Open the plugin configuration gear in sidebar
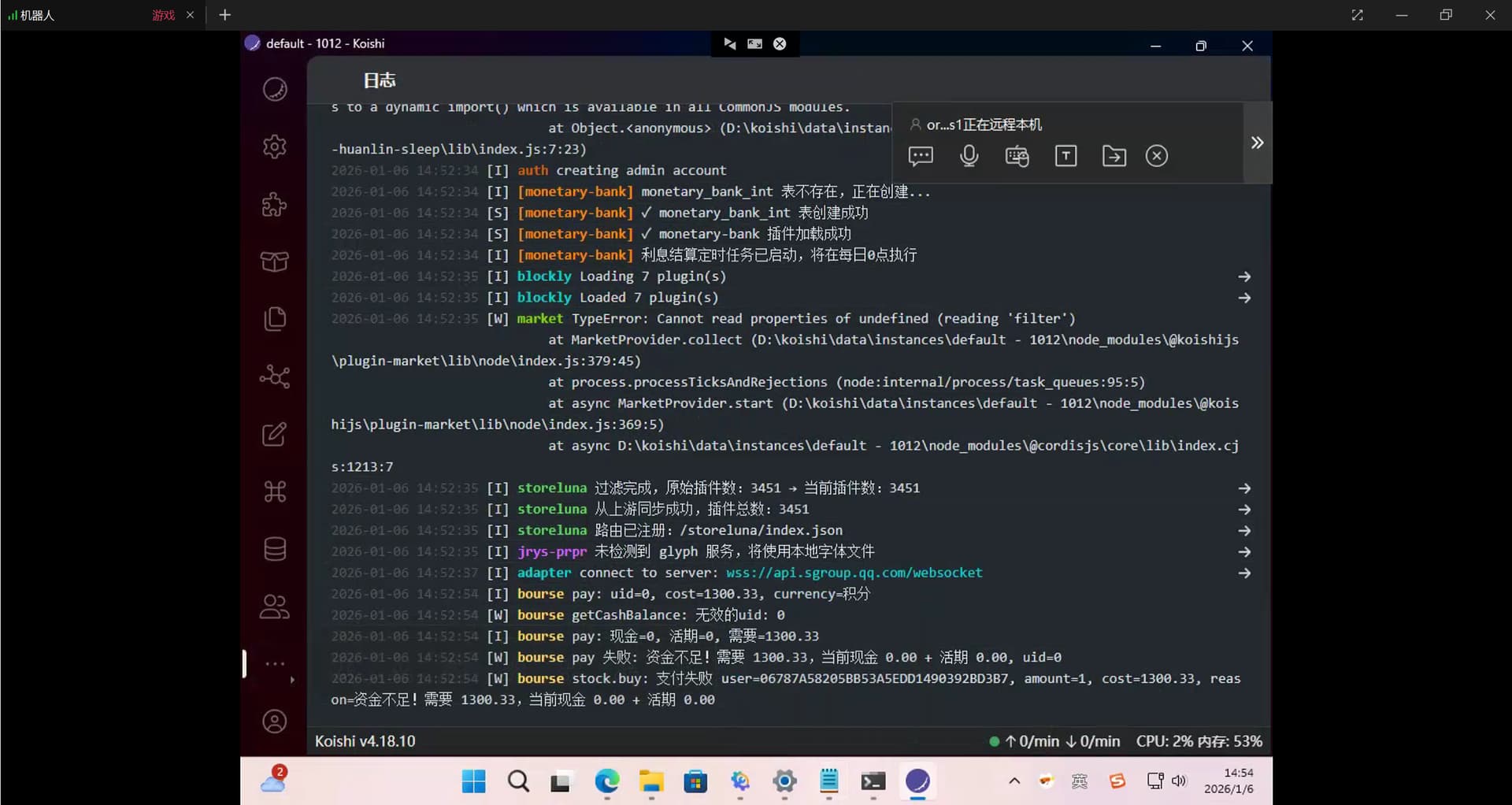 pyautogui.click(x=274, y=147)
